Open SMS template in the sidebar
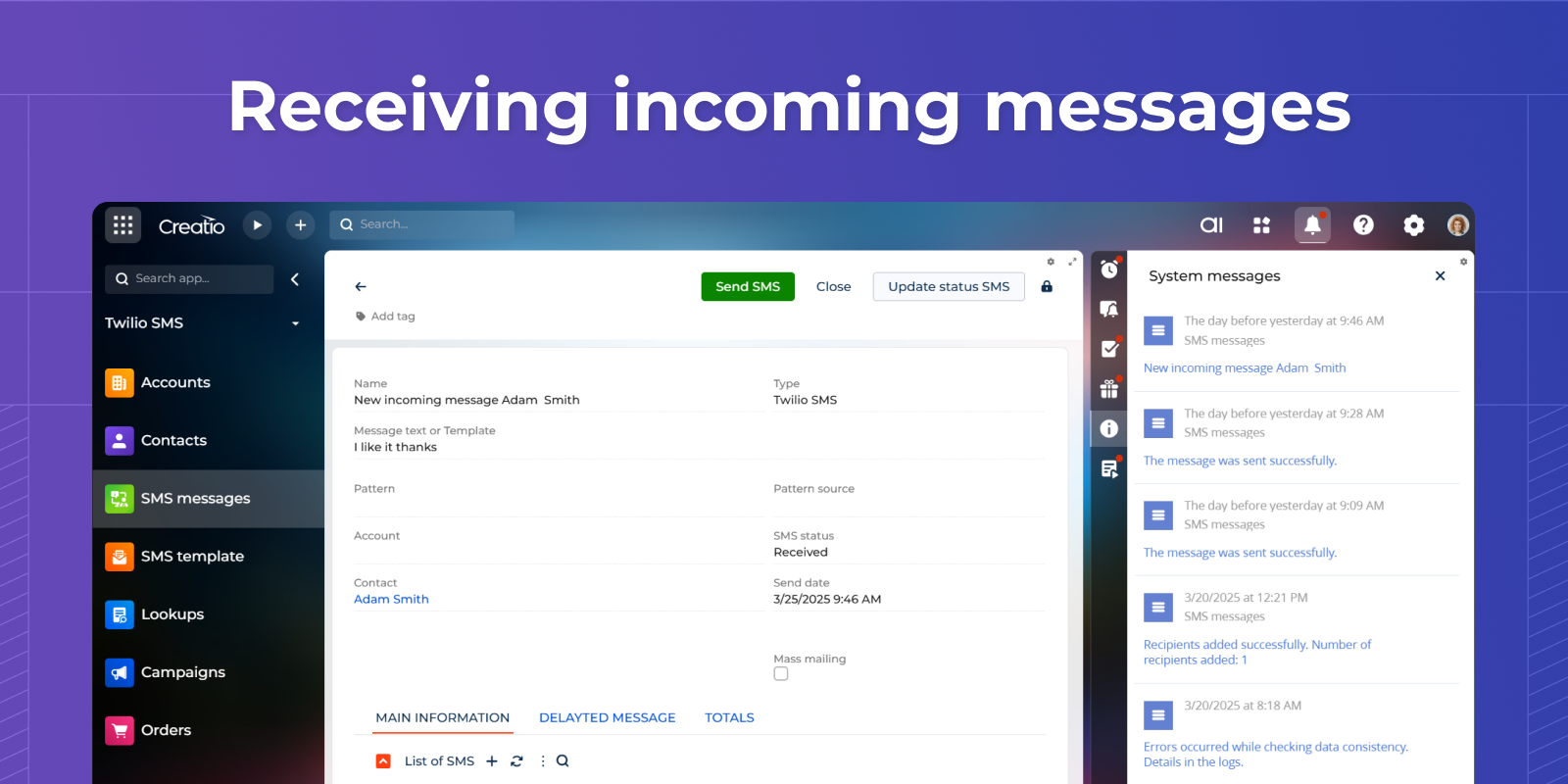1568x784 pixels. pyautogui.click(x=192, y=556)
